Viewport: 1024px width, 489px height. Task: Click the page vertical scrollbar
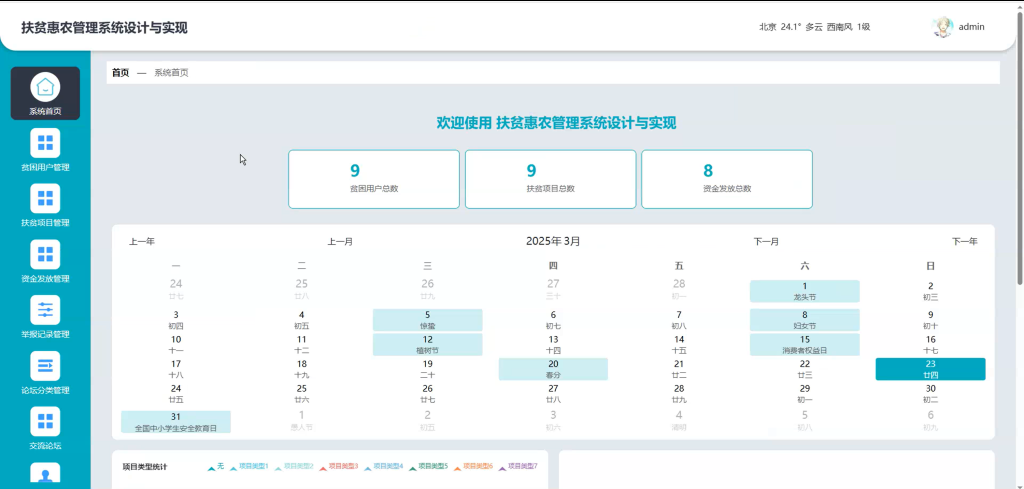[x=1019, y=150]
